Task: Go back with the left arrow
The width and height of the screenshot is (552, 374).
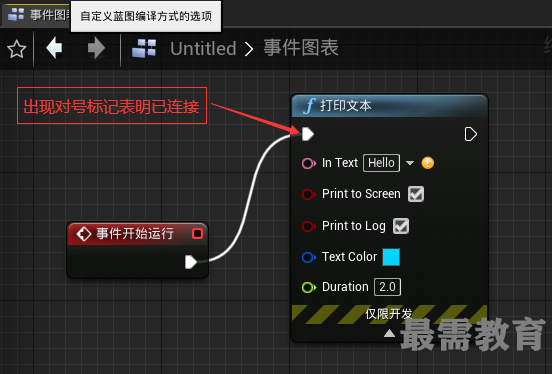Action: click(x=55, y=48)
